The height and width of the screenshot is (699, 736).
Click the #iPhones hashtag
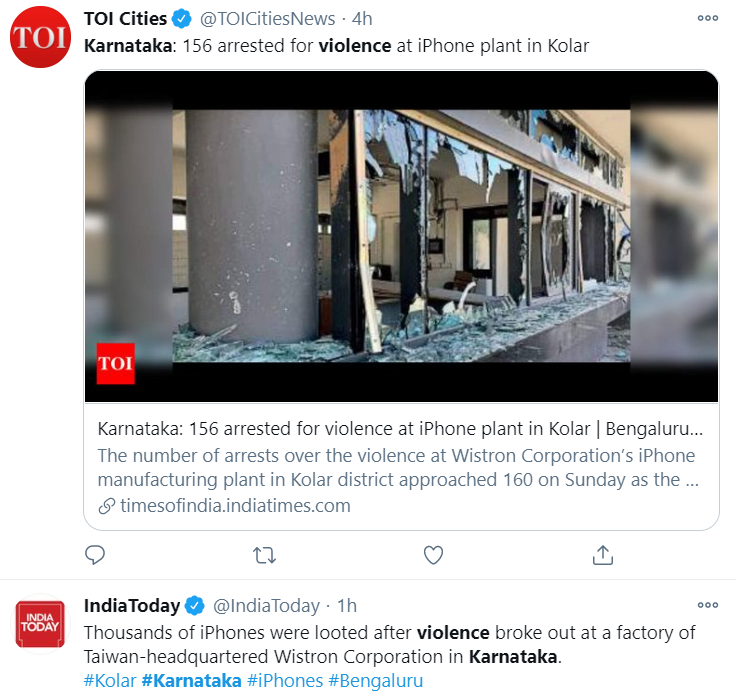[x=285, y=680]
